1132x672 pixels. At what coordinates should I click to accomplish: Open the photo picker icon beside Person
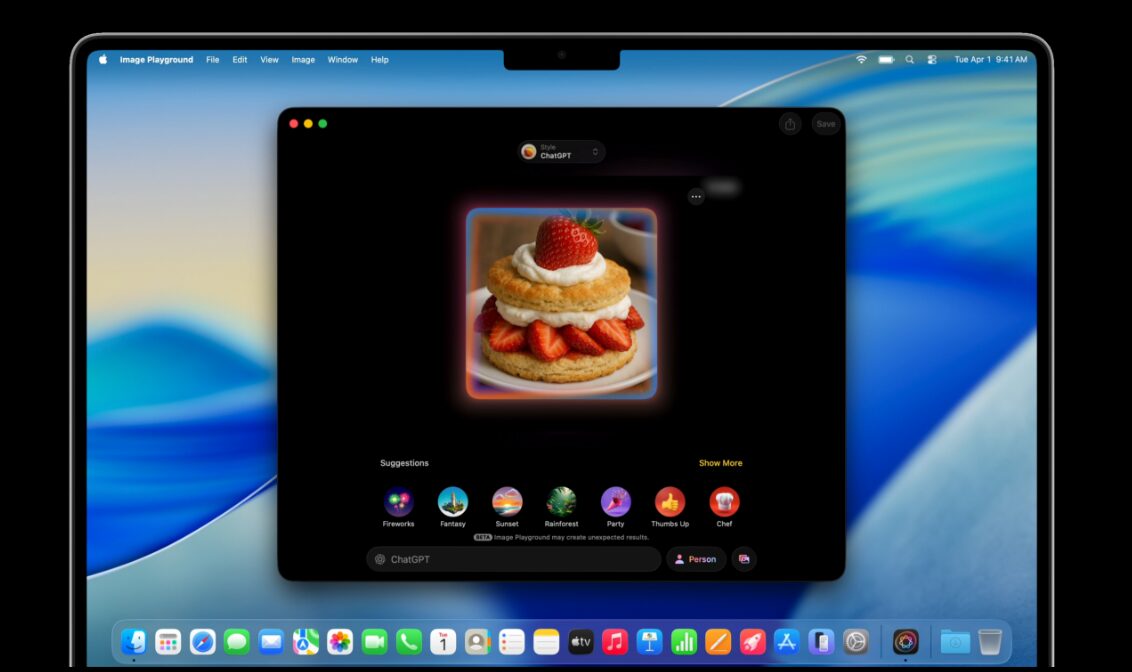point(744,559)
